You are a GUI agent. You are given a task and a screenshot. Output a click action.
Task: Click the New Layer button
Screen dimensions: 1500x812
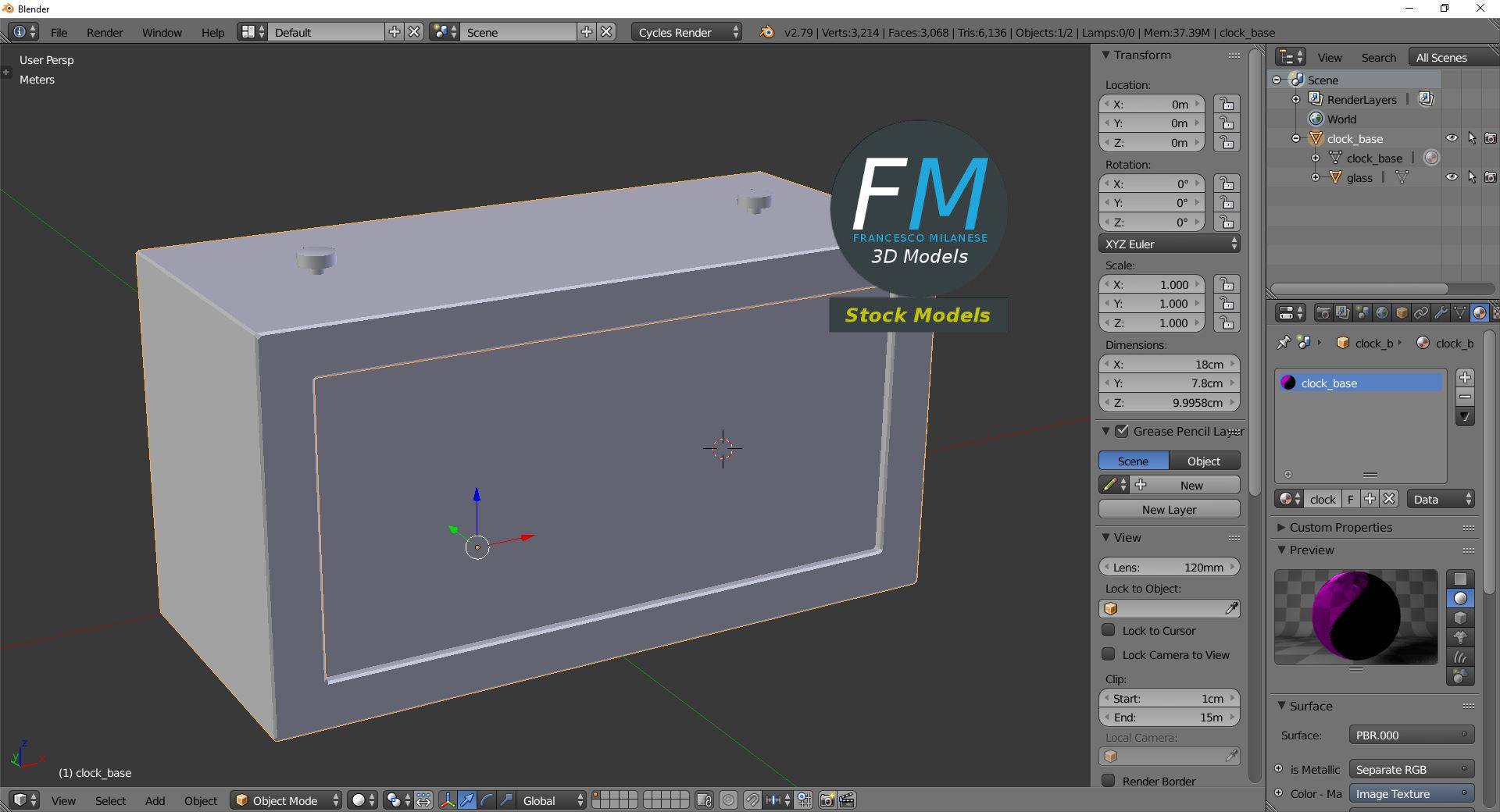(1170, 509)
